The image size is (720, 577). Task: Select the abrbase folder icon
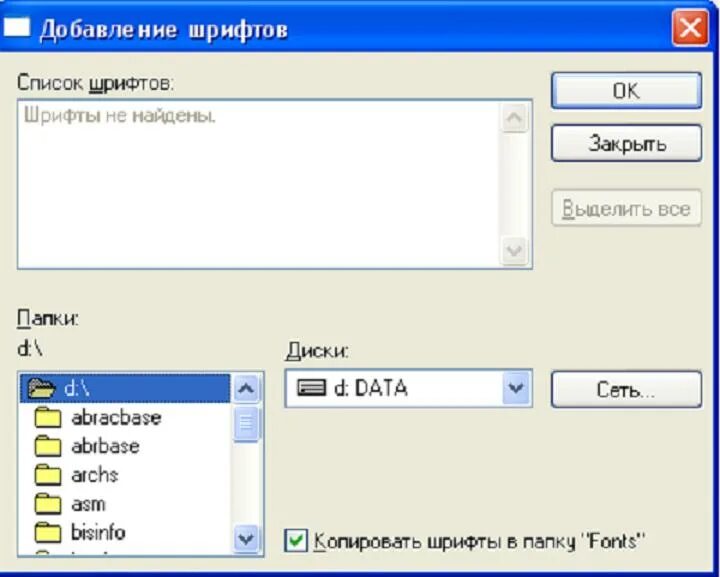tap(48, 446)
